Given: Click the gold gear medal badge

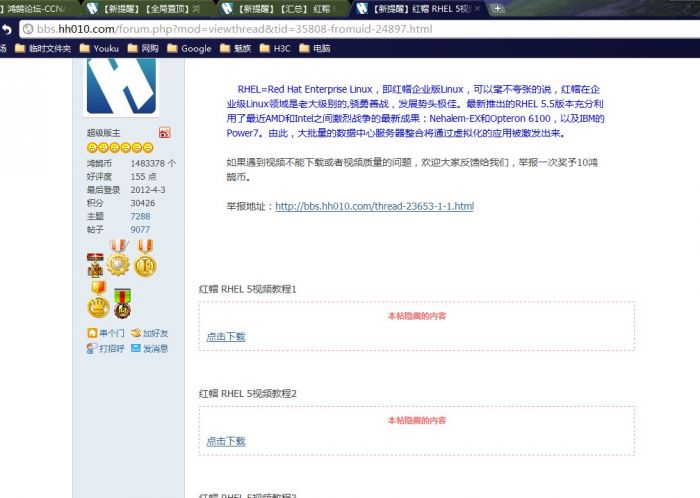Looking at the screenshot, I should (x=118, y=258).
